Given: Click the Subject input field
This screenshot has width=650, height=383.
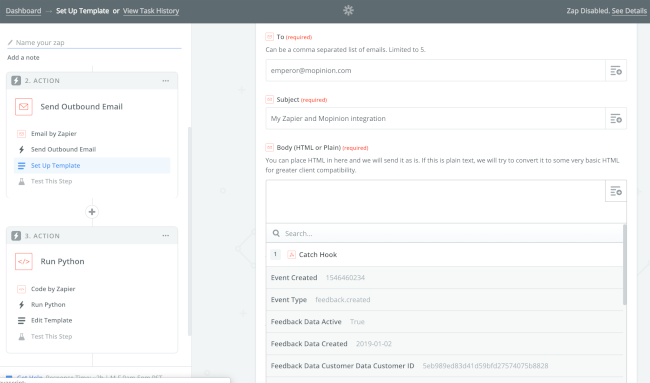Looking at the screenshot, I should 435,119.
